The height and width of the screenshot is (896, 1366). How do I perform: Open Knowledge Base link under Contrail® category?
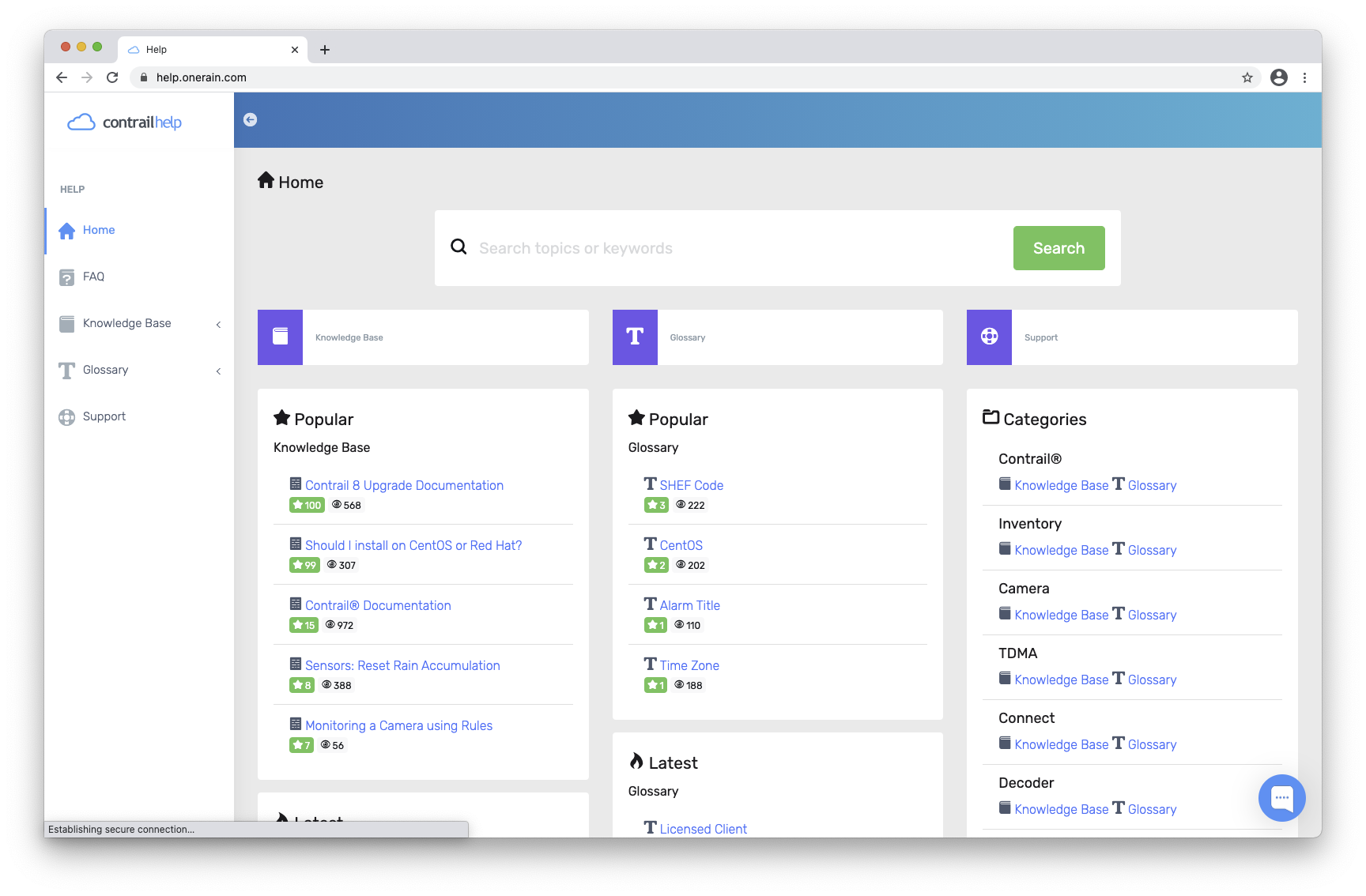(1061, 485)
